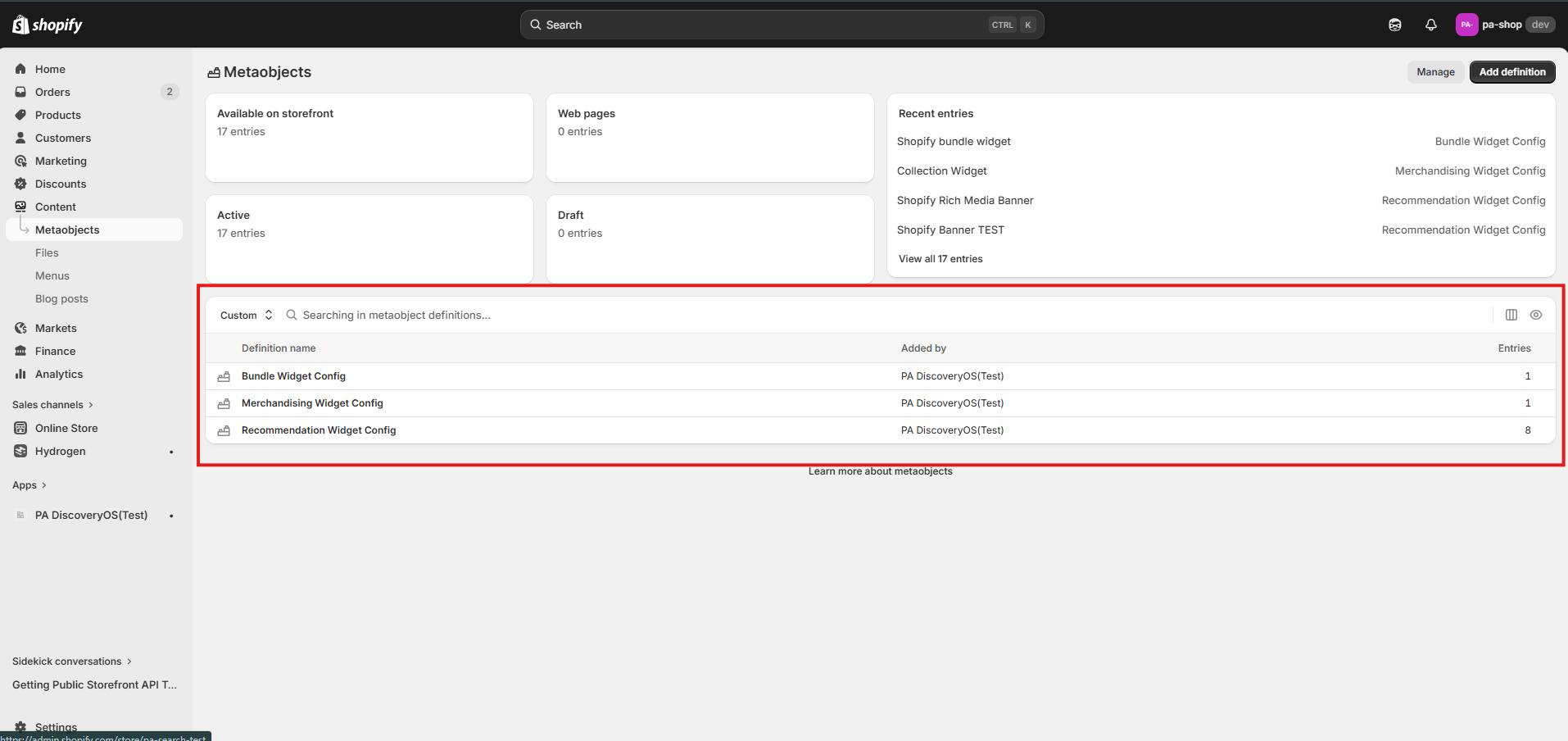Open Learn more about metaobjects link

(881, 471)
